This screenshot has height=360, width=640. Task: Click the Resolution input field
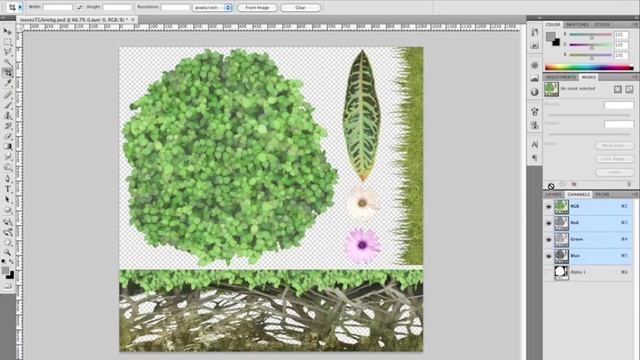[176, 7]
